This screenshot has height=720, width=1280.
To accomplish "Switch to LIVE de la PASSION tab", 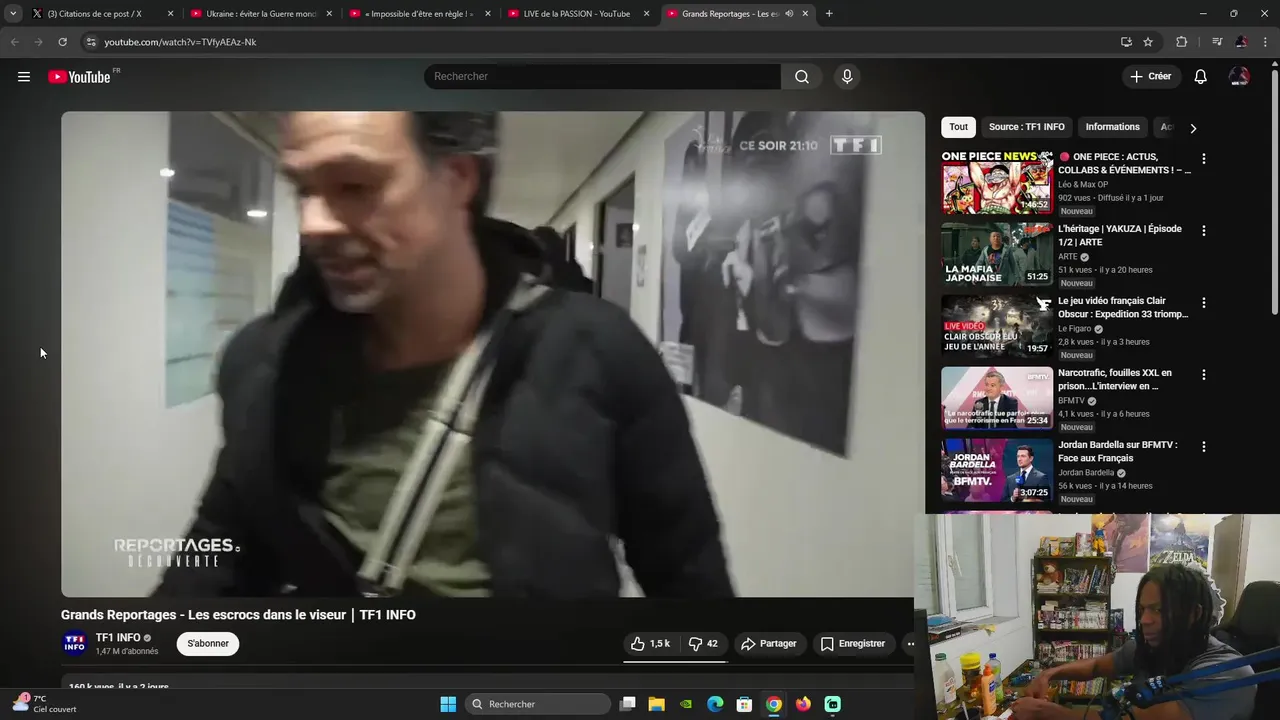I will [x=577, y=14].
